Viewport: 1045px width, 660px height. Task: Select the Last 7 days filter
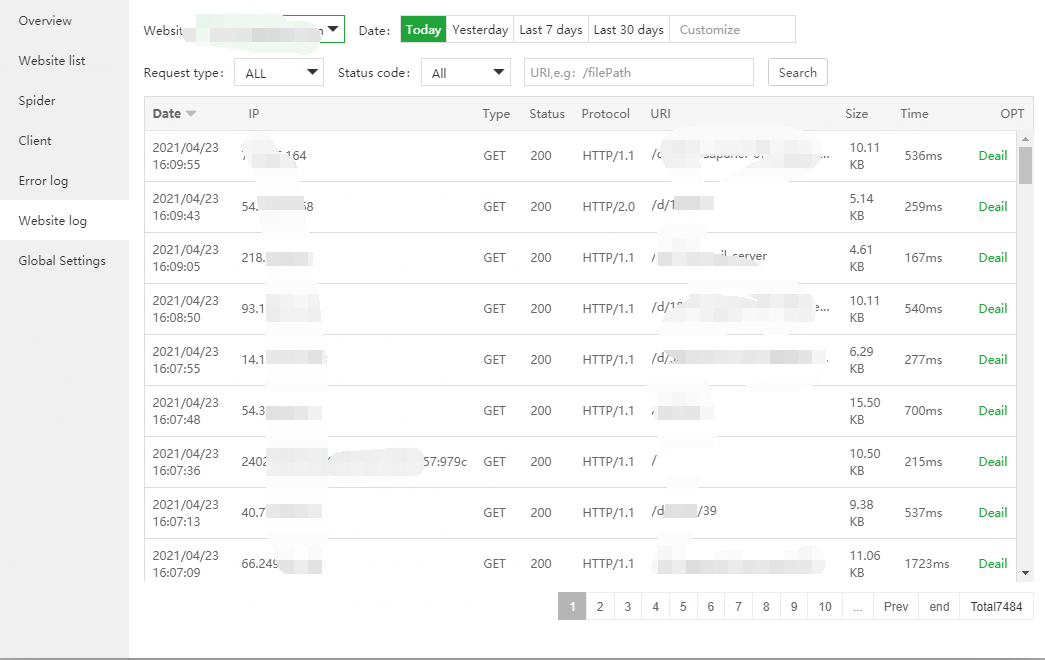click(550, 29)
